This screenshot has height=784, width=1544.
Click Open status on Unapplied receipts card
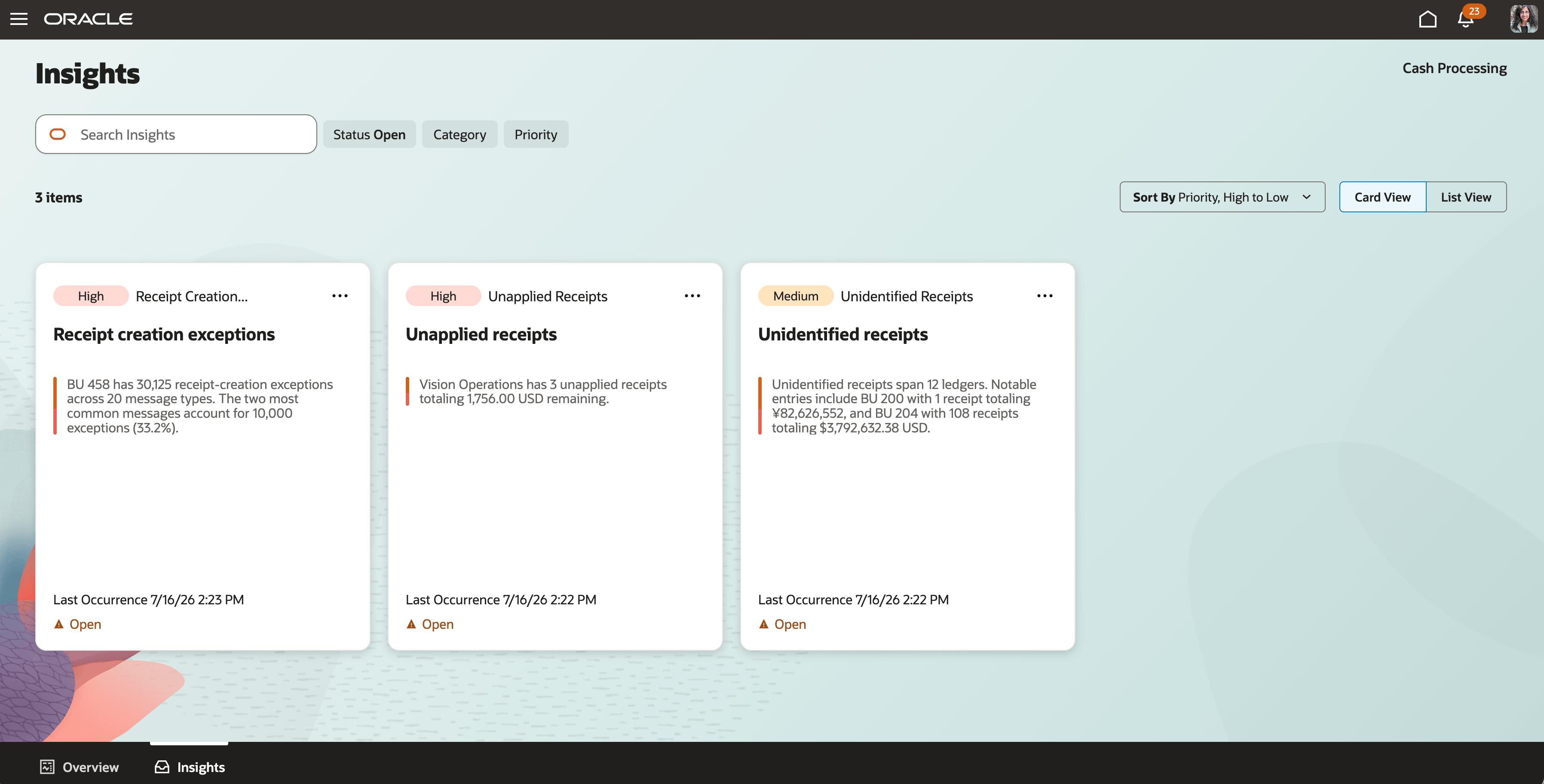[x=438, y=624]
